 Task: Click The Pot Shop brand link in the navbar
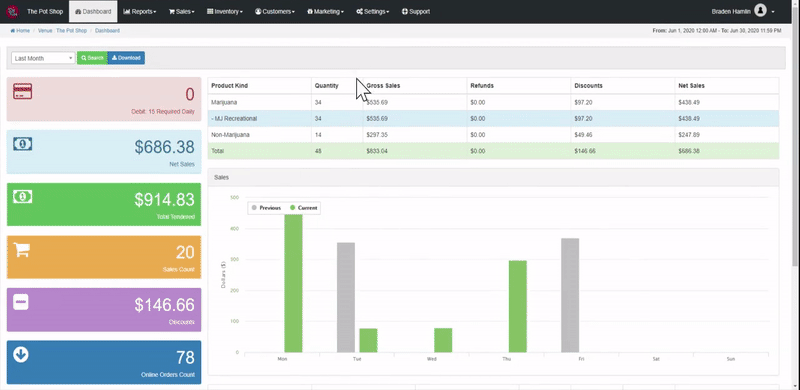click(45, 11)
